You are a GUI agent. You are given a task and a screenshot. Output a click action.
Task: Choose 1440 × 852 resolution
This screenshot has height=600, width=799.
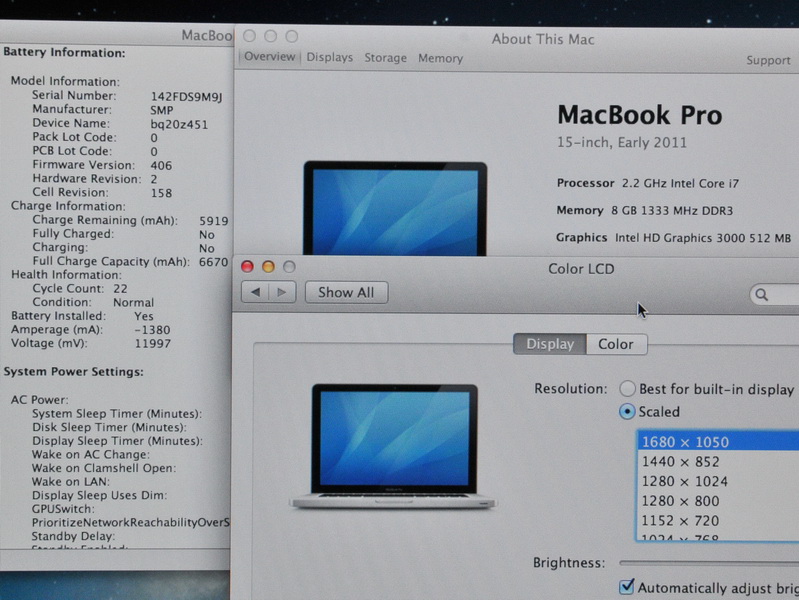pyautogui.click(x=718, y=461)
